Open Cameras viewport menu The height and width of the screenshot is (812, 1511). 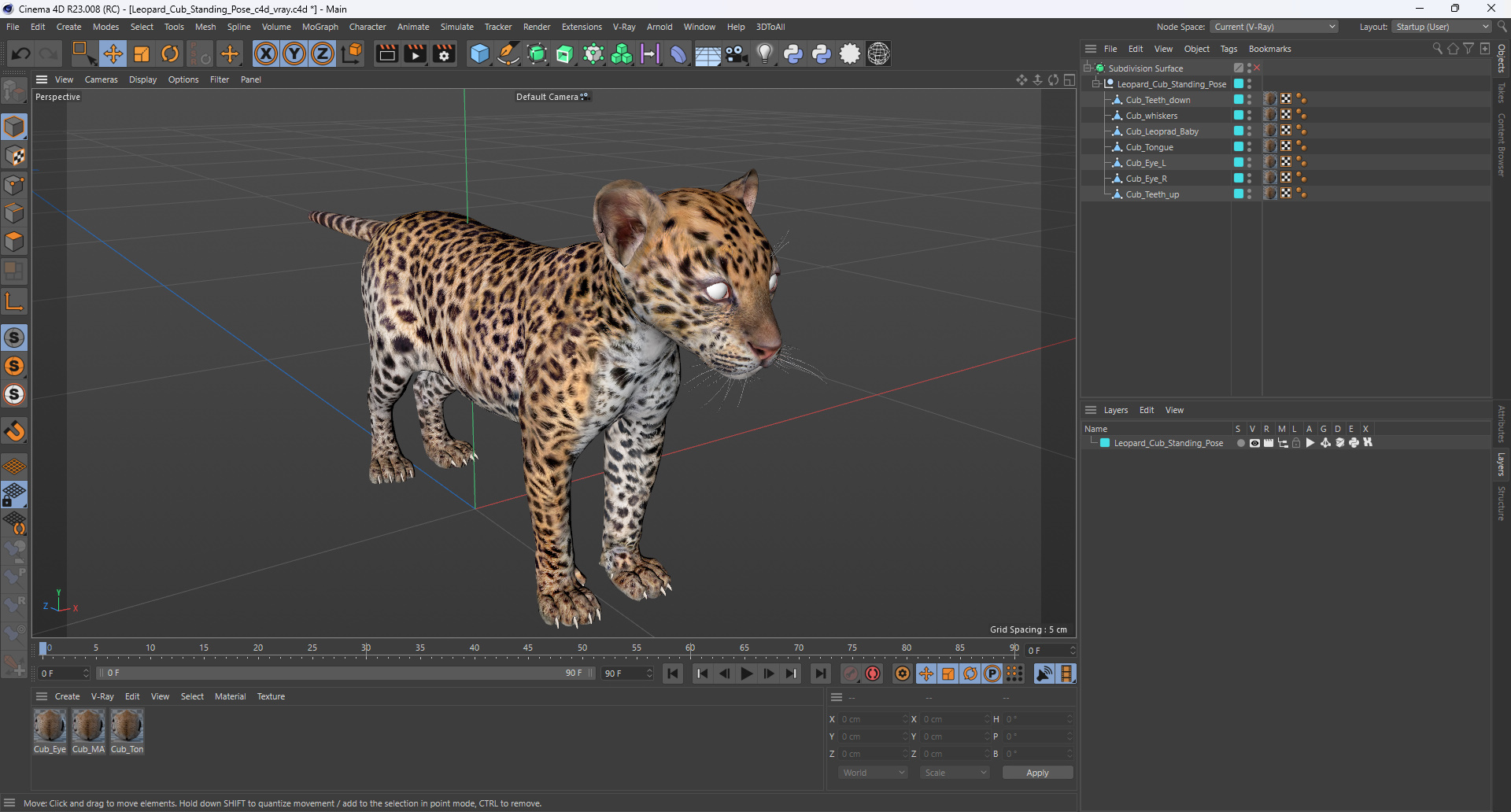point(101,79)
